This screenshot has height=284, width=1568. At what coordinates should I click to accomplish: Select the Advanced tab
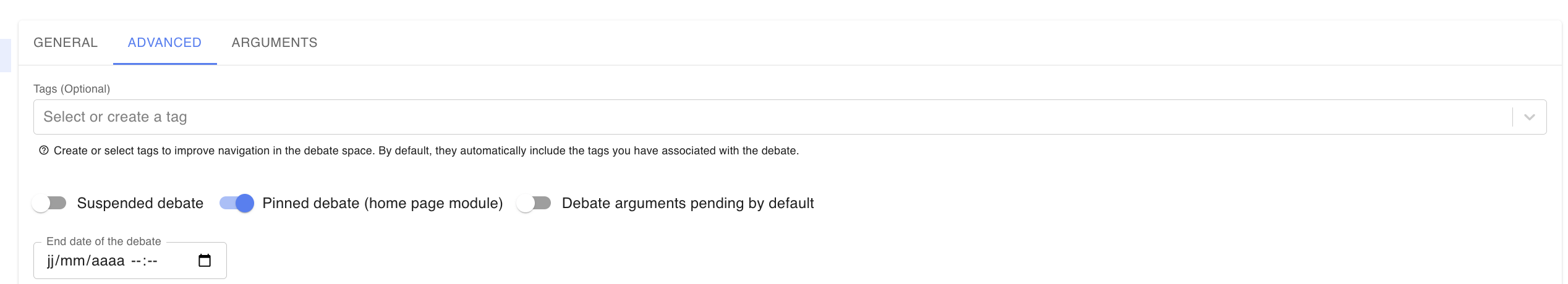coord(164,43)
